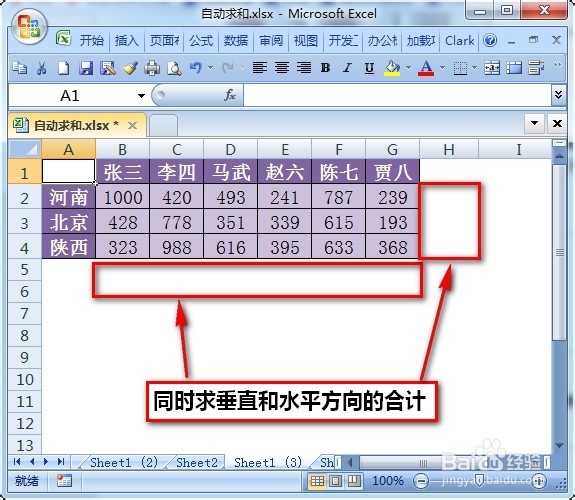575x500 pixels.
Task: Open the Redo history dropdown arrow
Action: pyautogui.click(x=242, y=67)
